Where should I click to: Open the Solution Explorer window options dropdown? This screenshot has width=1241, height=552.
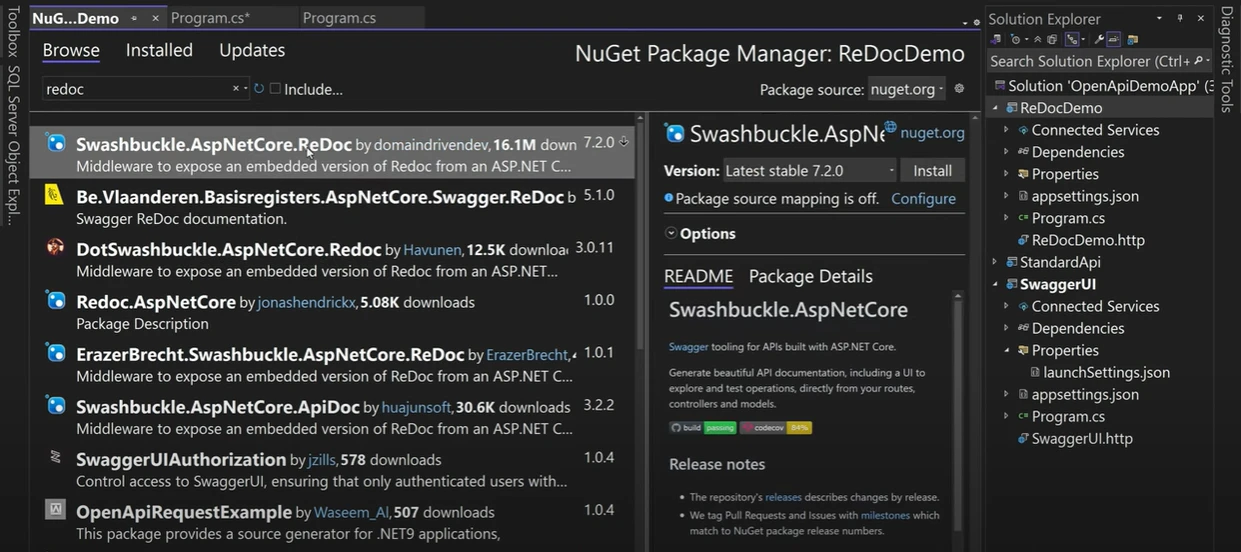click(x=1160, y=18)
